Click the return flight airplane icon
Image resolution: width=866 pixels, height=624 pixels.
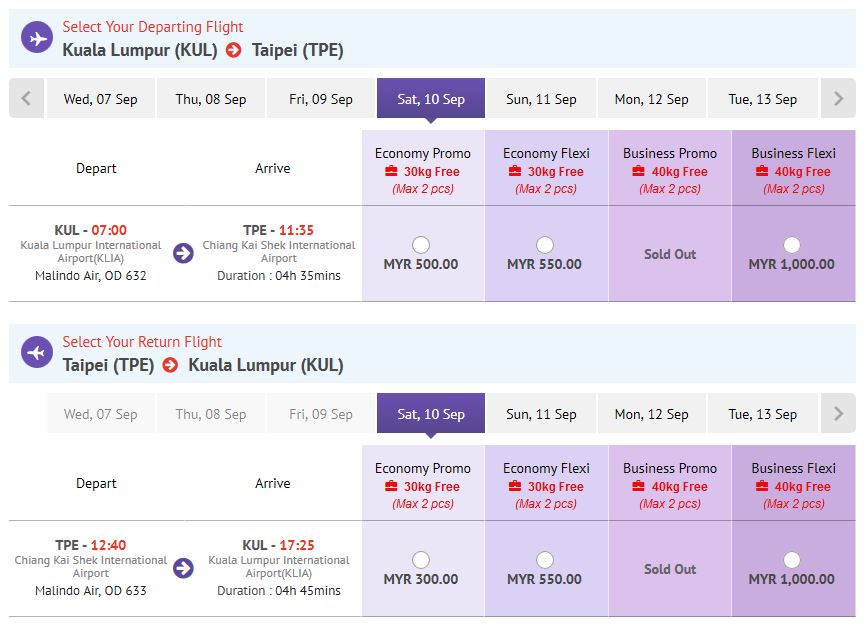[x=37, y=352]
